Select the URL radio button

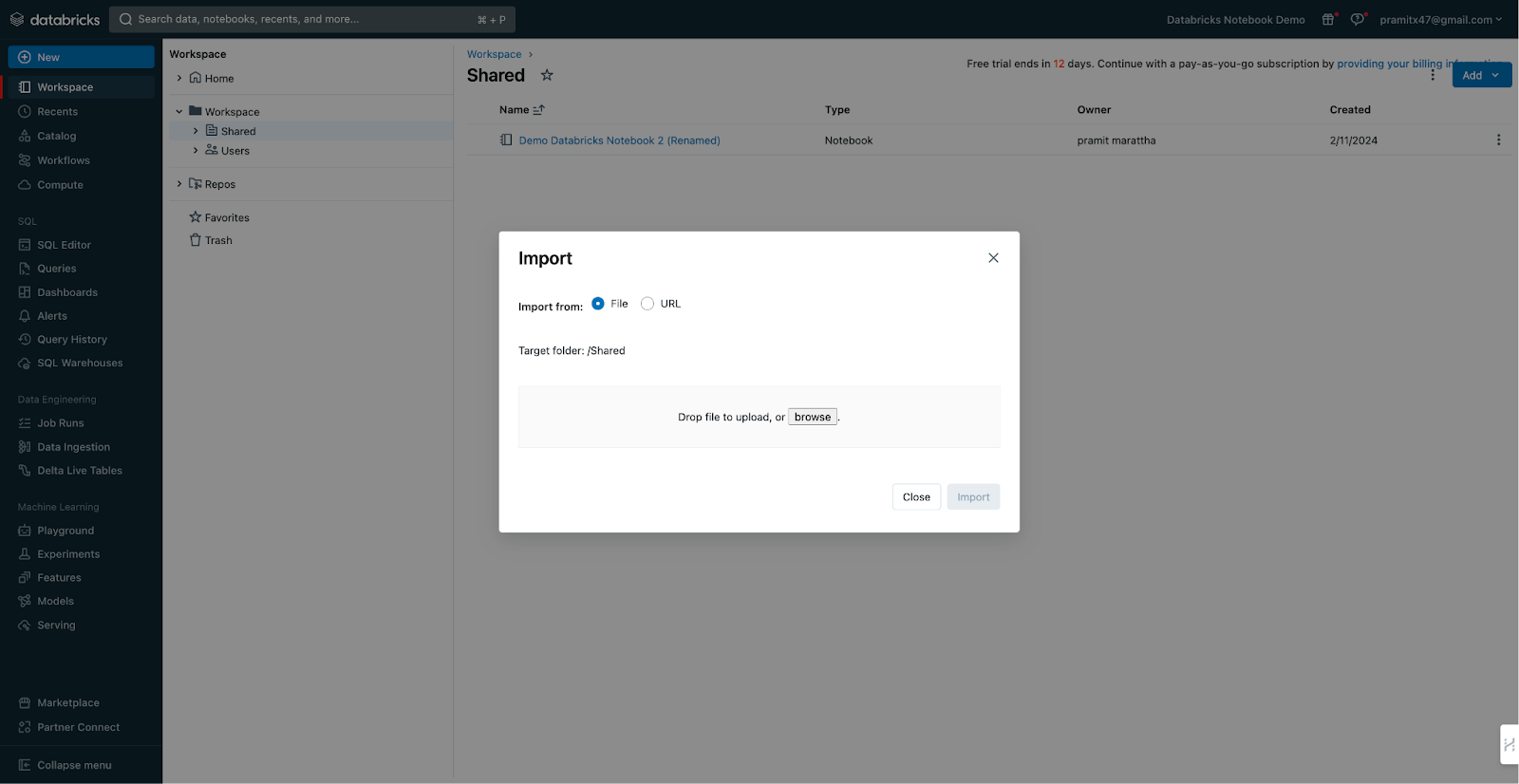pos(647,304)
